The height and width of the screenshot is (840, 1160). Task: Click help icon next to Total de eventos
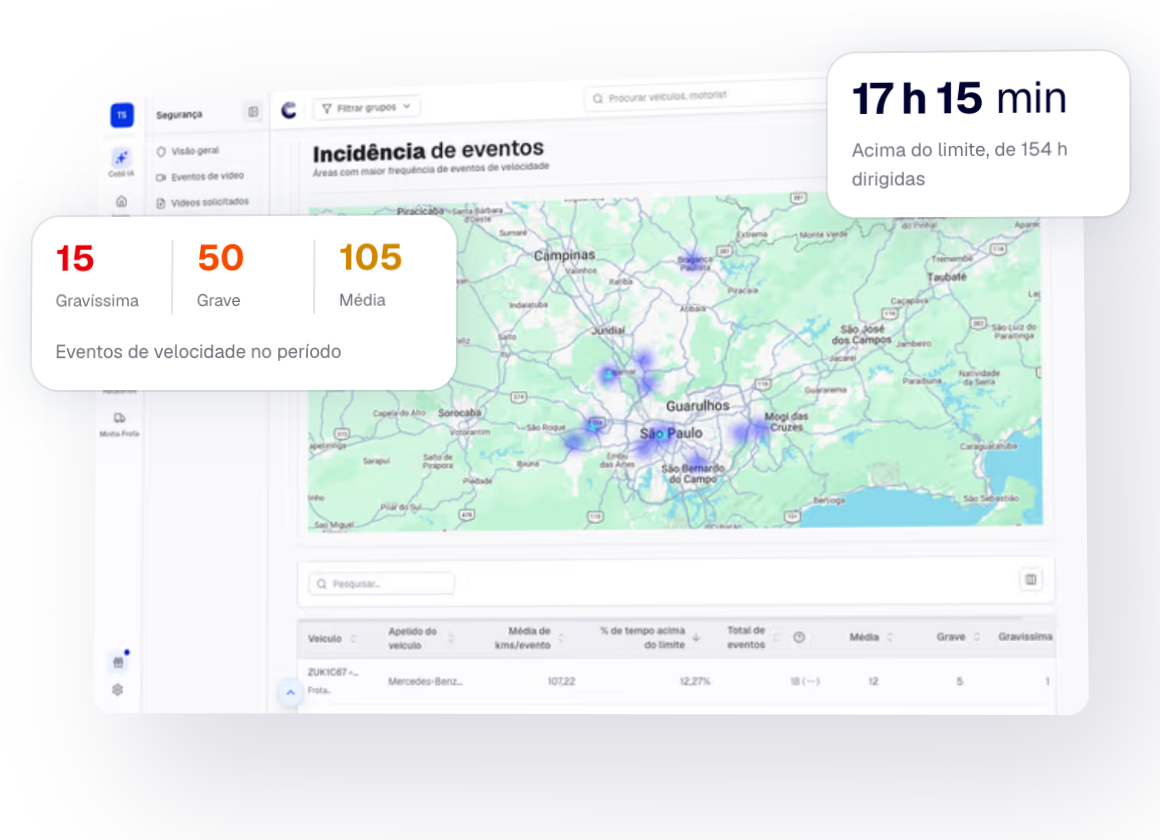[799, 637]
